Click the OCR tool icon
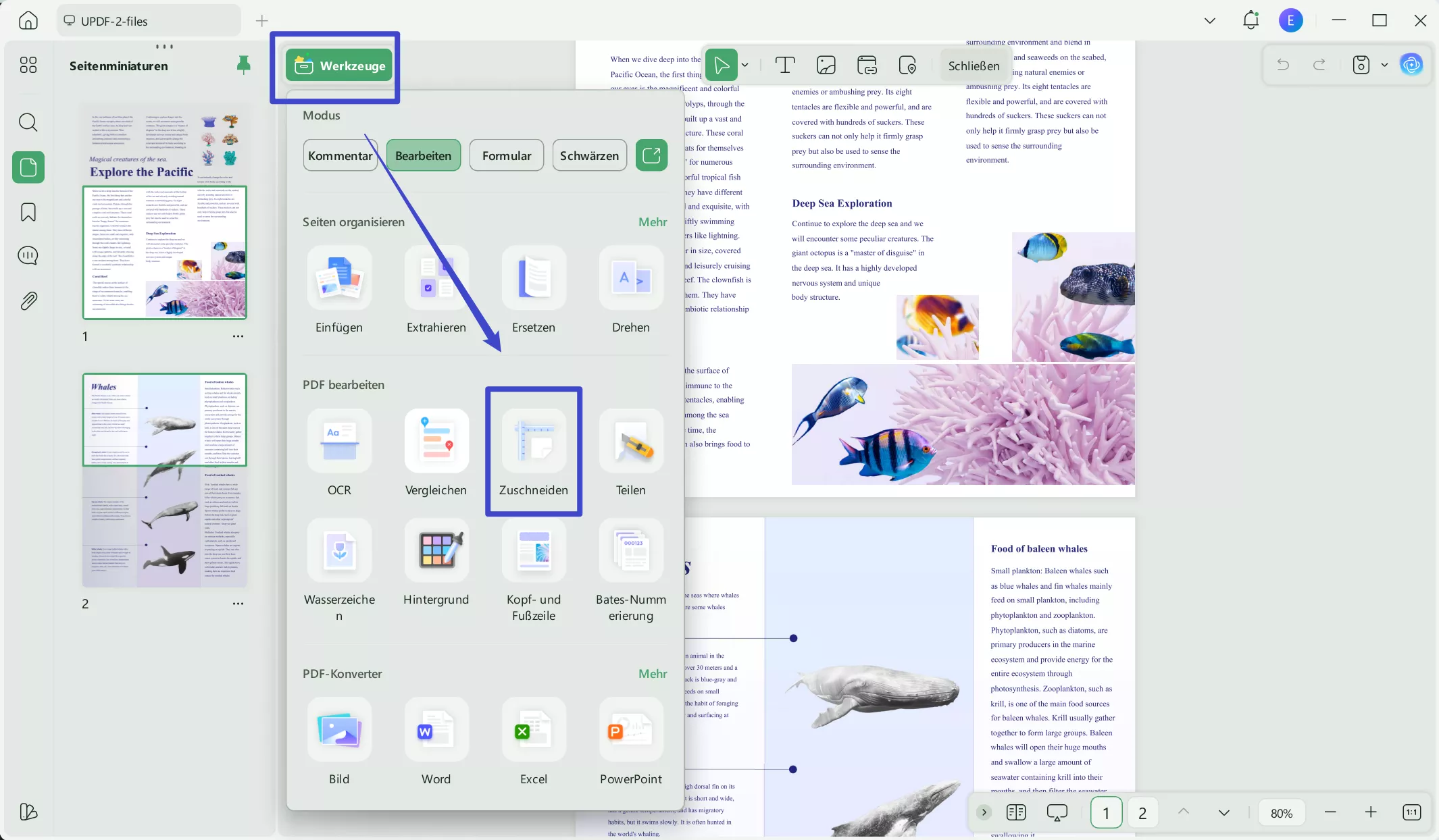This screenshot has width=1439, height=840. click(339, 441)
